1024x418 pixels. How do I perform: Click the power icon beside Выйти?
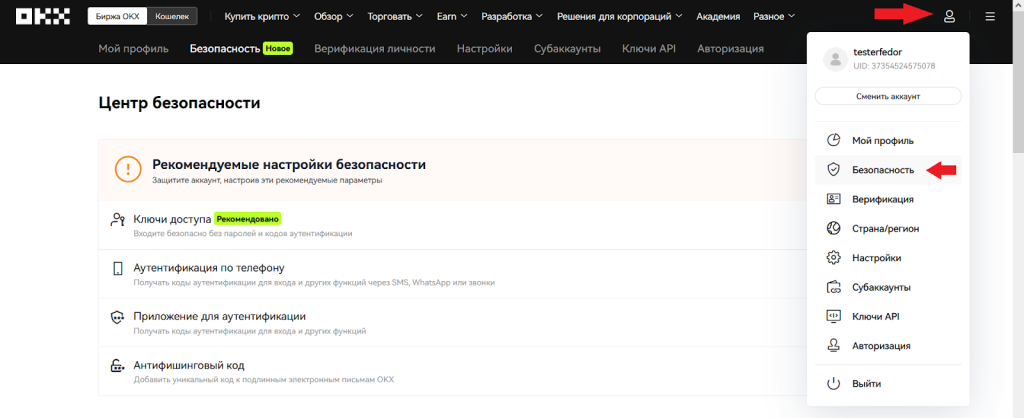[x=833, y=384]
